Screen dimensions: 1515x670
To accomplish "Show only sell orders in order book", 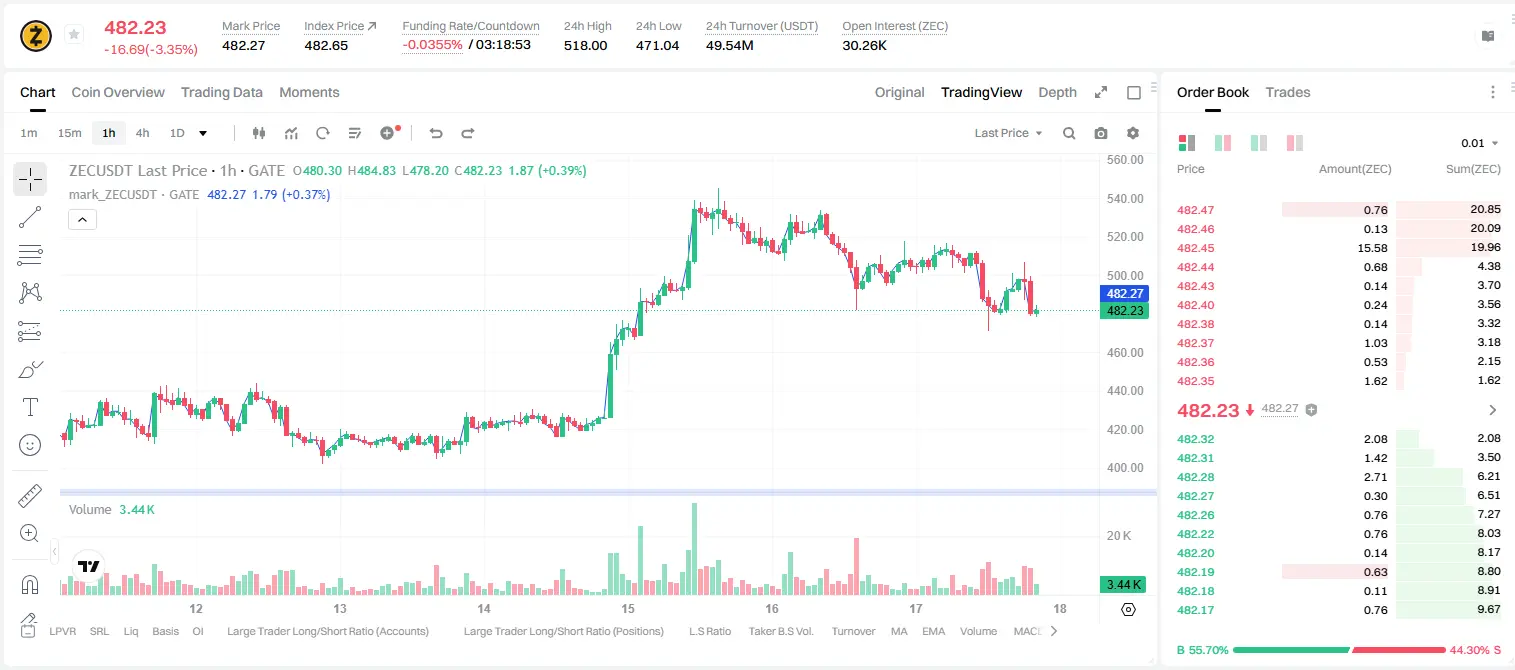I will tap(1295, 143).
